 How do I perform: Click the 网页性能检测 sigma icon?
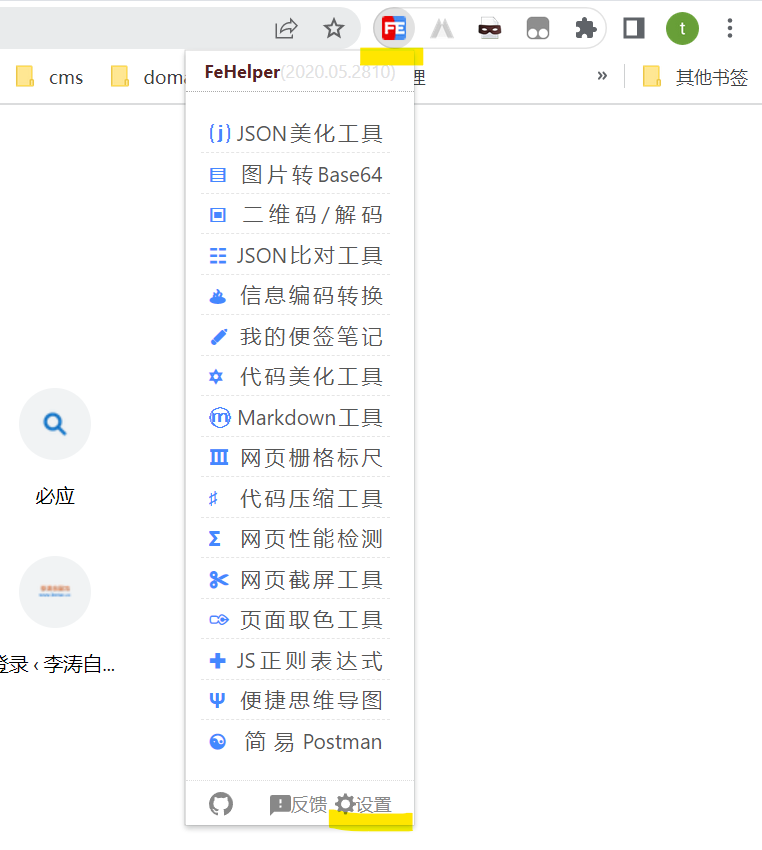click(215, 538)
